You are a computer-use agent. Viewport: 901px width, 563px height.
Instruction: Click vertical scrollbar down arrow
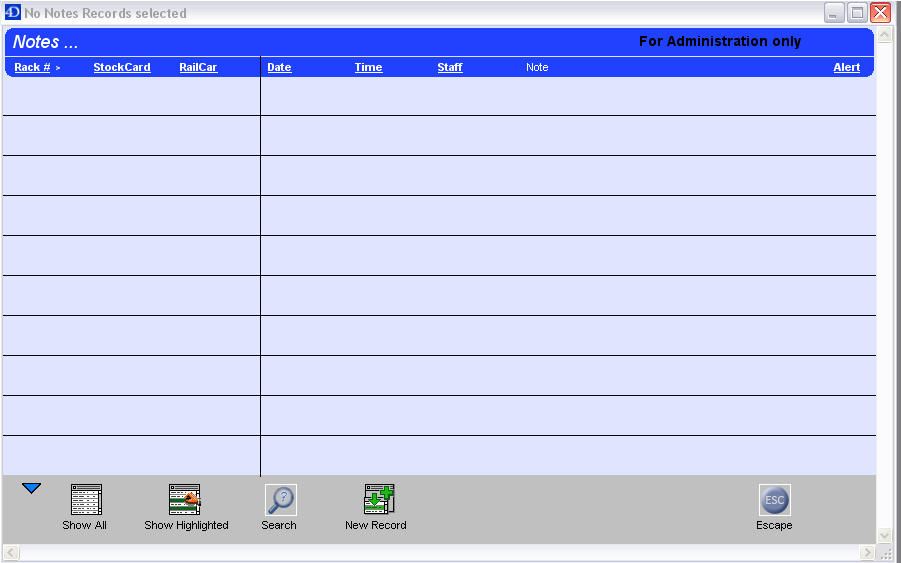[x=884, y=535]
